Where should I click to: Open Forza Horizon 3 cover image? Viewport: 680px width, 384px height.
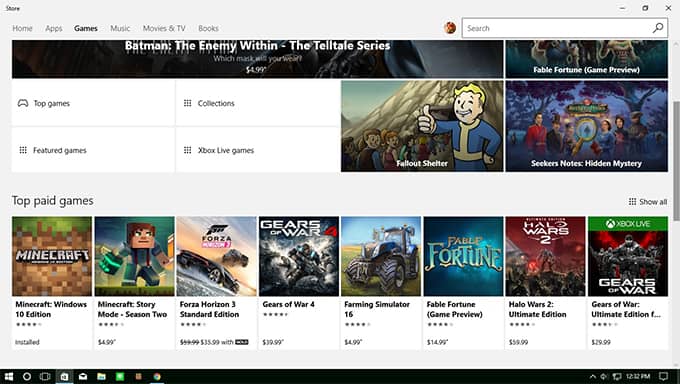216,256
